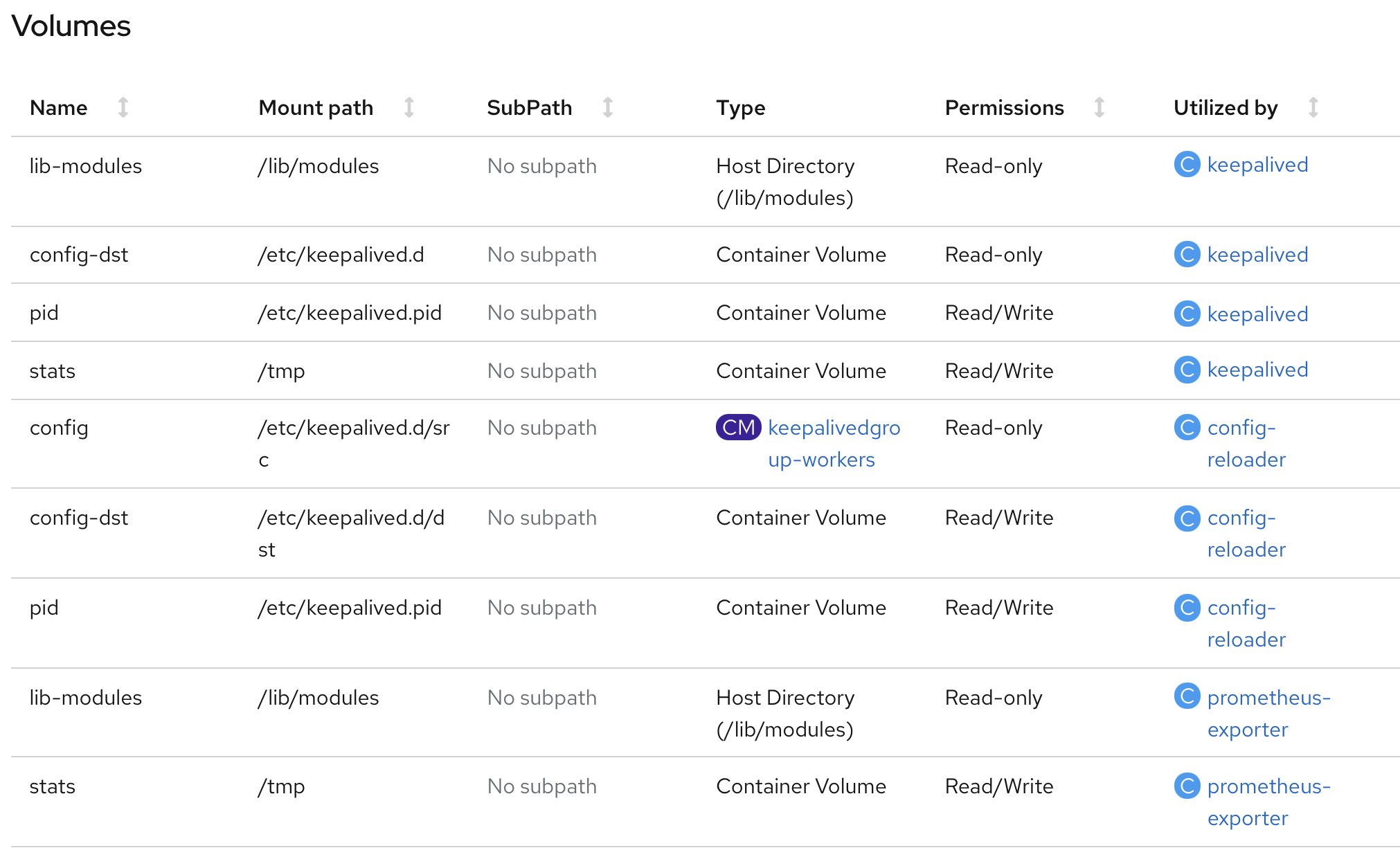This screenshot has height=857, width=1400.
Task: Click container icon in first lib-modules row
Action: [x=1187, y=165]
